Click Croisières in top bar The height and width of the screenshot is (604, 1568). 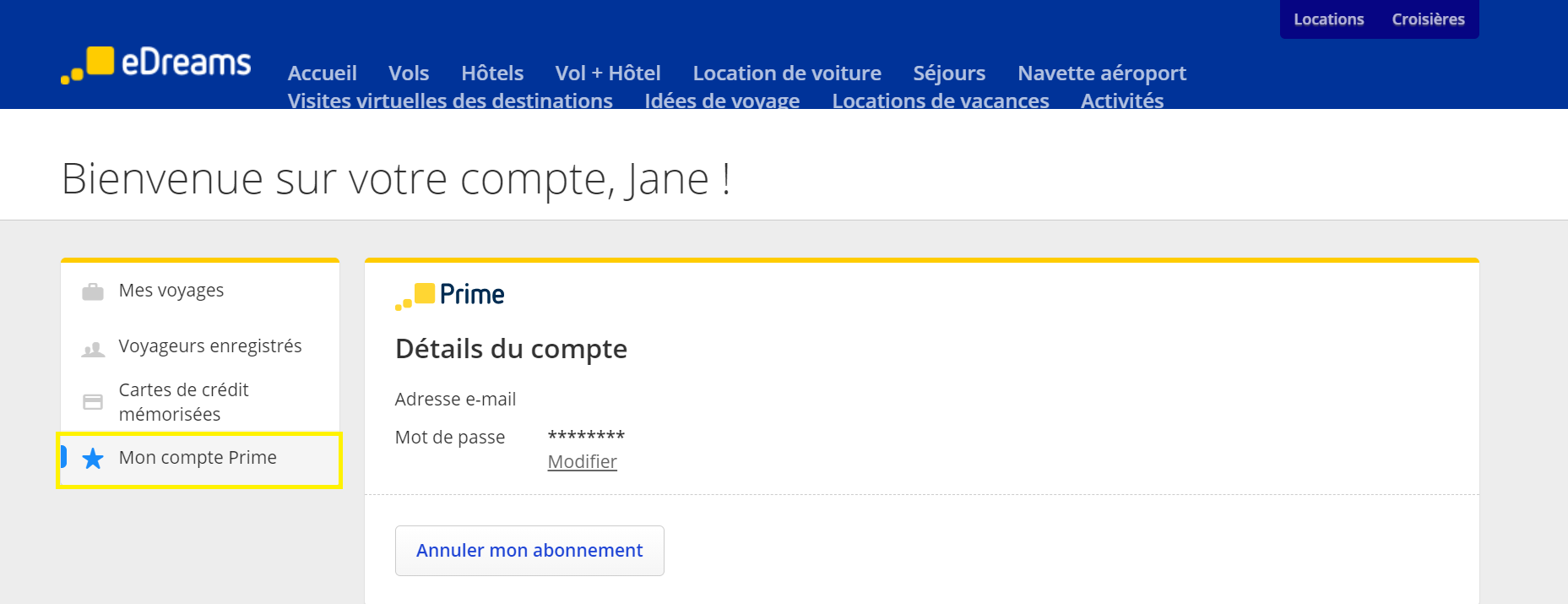point(1428,19)
